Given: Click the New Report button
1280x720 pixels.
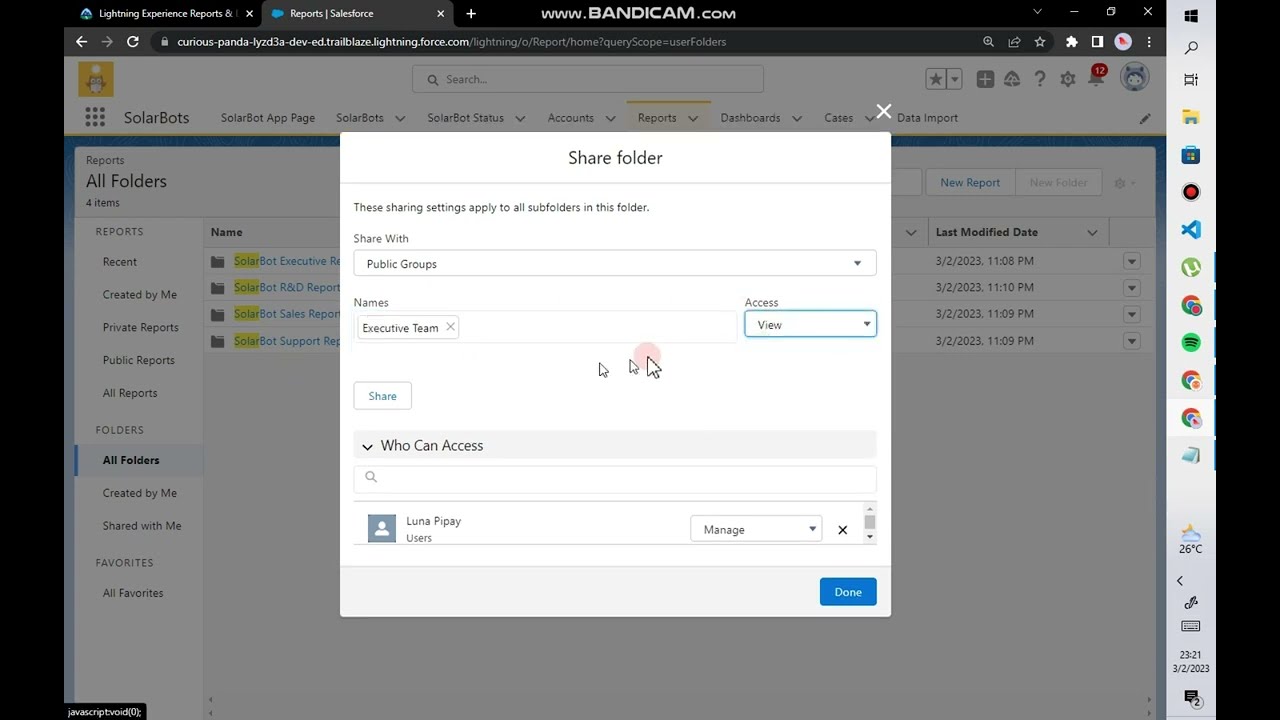Looking at the screenshot, I should point(970,183).
